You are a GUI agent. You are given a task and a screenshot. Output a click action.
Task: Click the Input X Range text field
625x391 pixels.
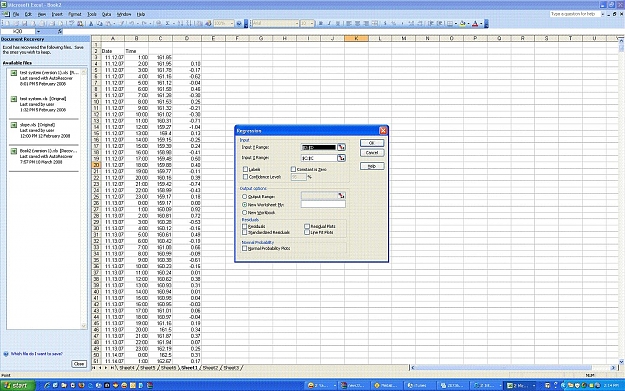coord(319,158)
